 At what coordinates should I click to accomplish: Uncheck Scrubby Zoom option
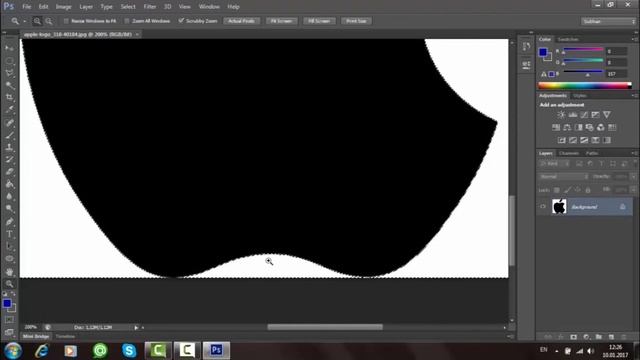[x=181, y=20]
